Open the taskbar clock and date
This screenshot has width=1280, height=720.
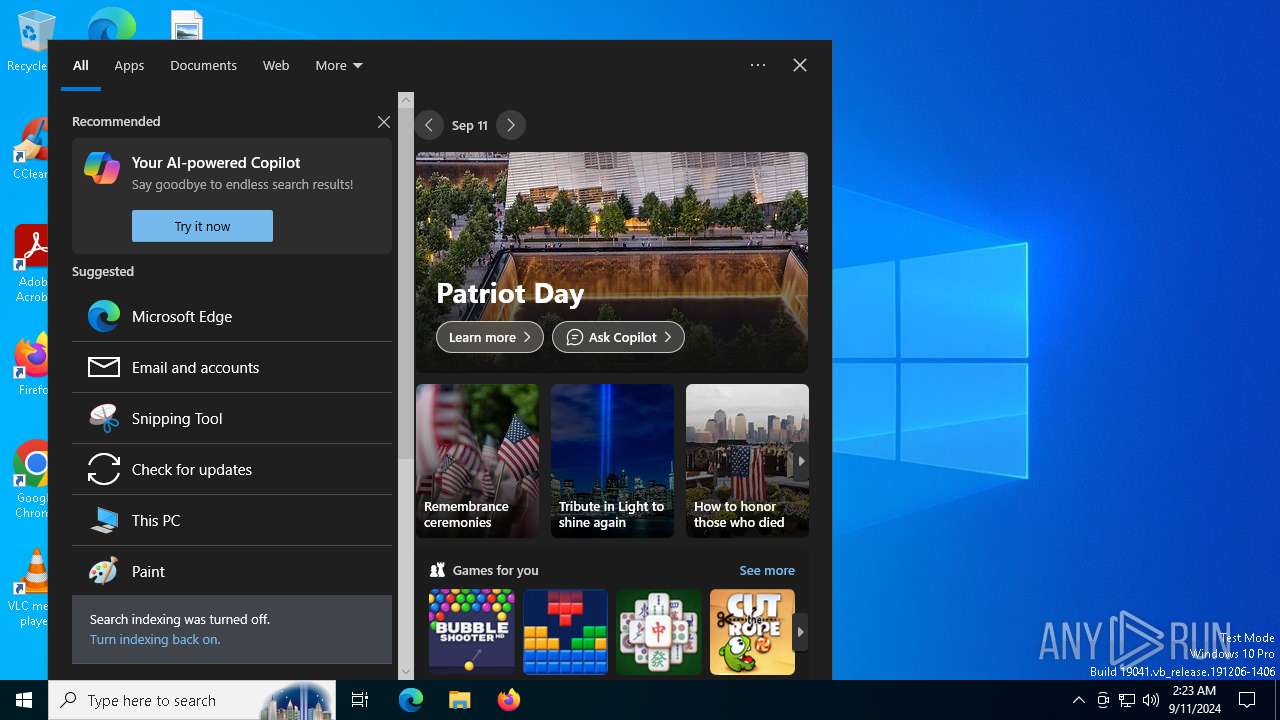tap(1194, 700)
